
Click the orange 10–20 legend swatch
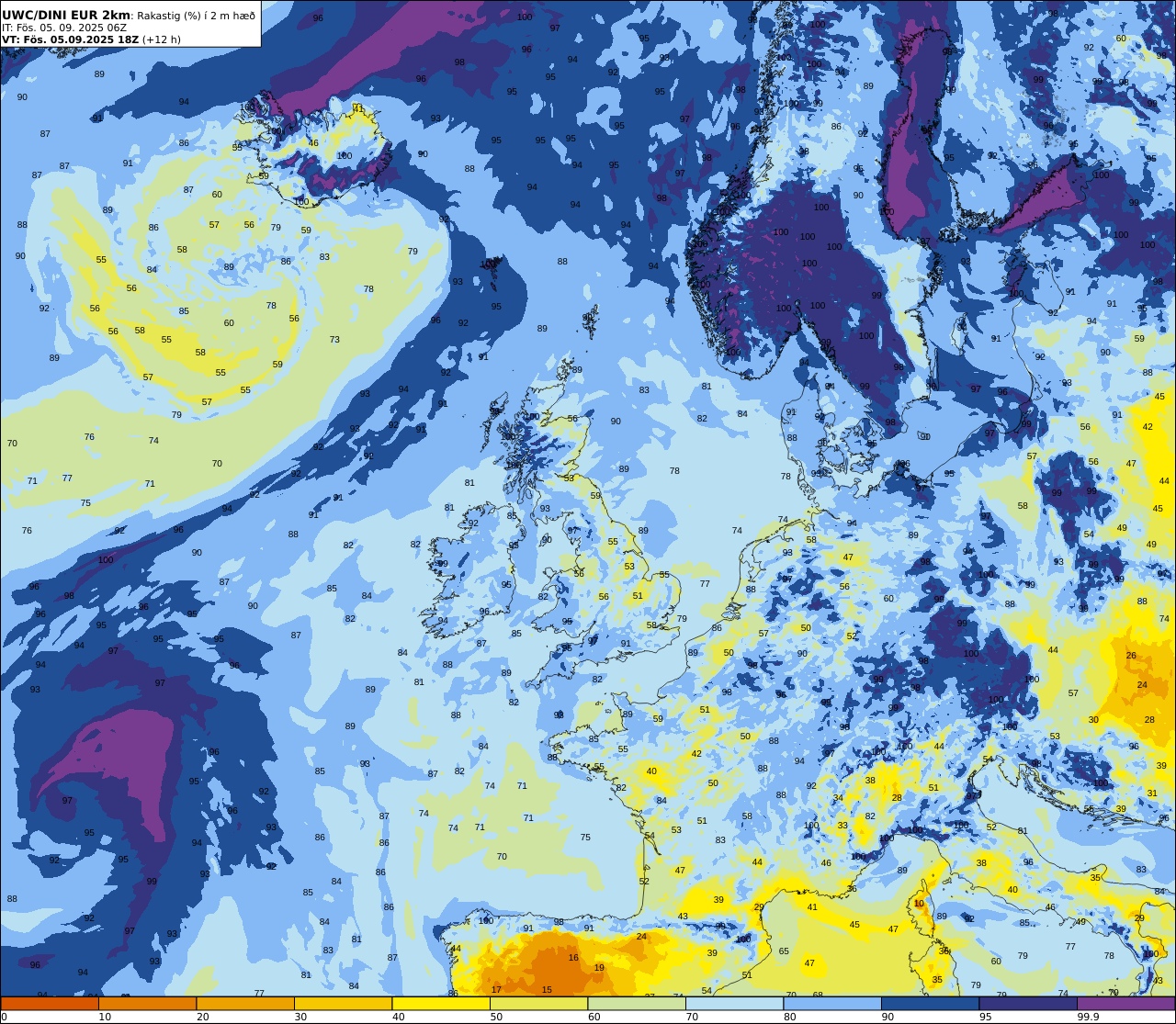tap(148, 1003)
